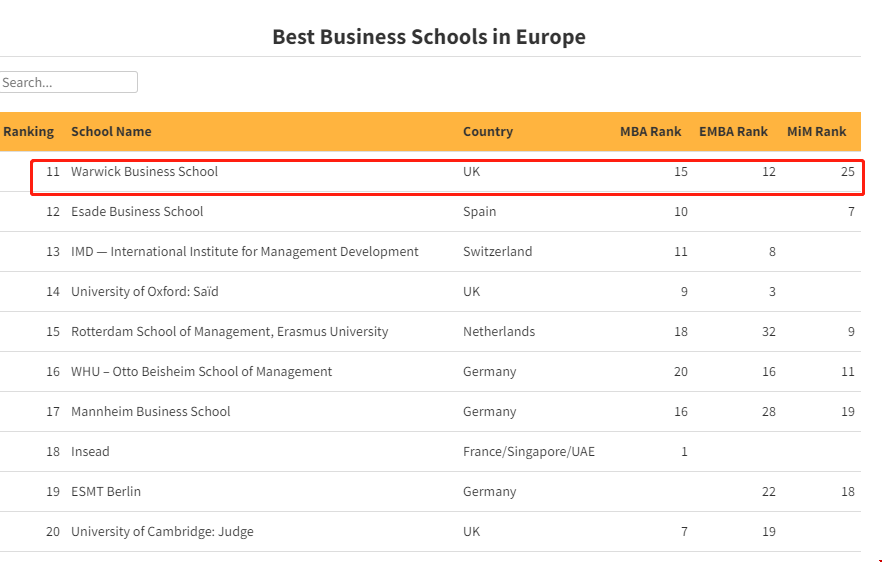882x562 pixels.
Task: Select the IMD school name cell
Action: coord(245,252)
